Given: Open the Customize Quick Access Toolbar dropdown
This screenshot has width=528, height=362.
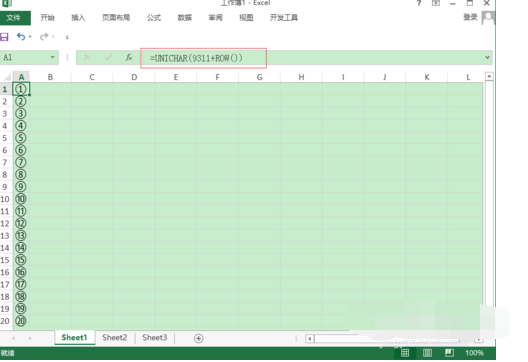Looking at the screenshot, I should [67, 37].
